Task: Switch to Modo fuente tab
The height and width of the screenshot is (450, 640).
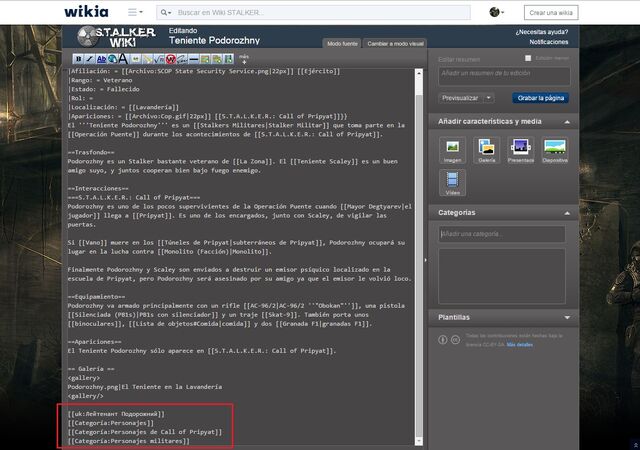Action: point(342,44)
